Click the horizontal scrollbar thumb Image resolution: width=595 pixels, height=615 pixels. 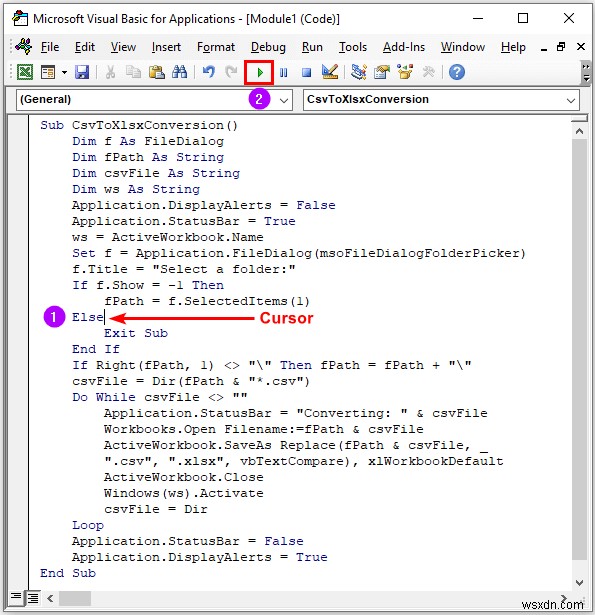pos(75,599)
